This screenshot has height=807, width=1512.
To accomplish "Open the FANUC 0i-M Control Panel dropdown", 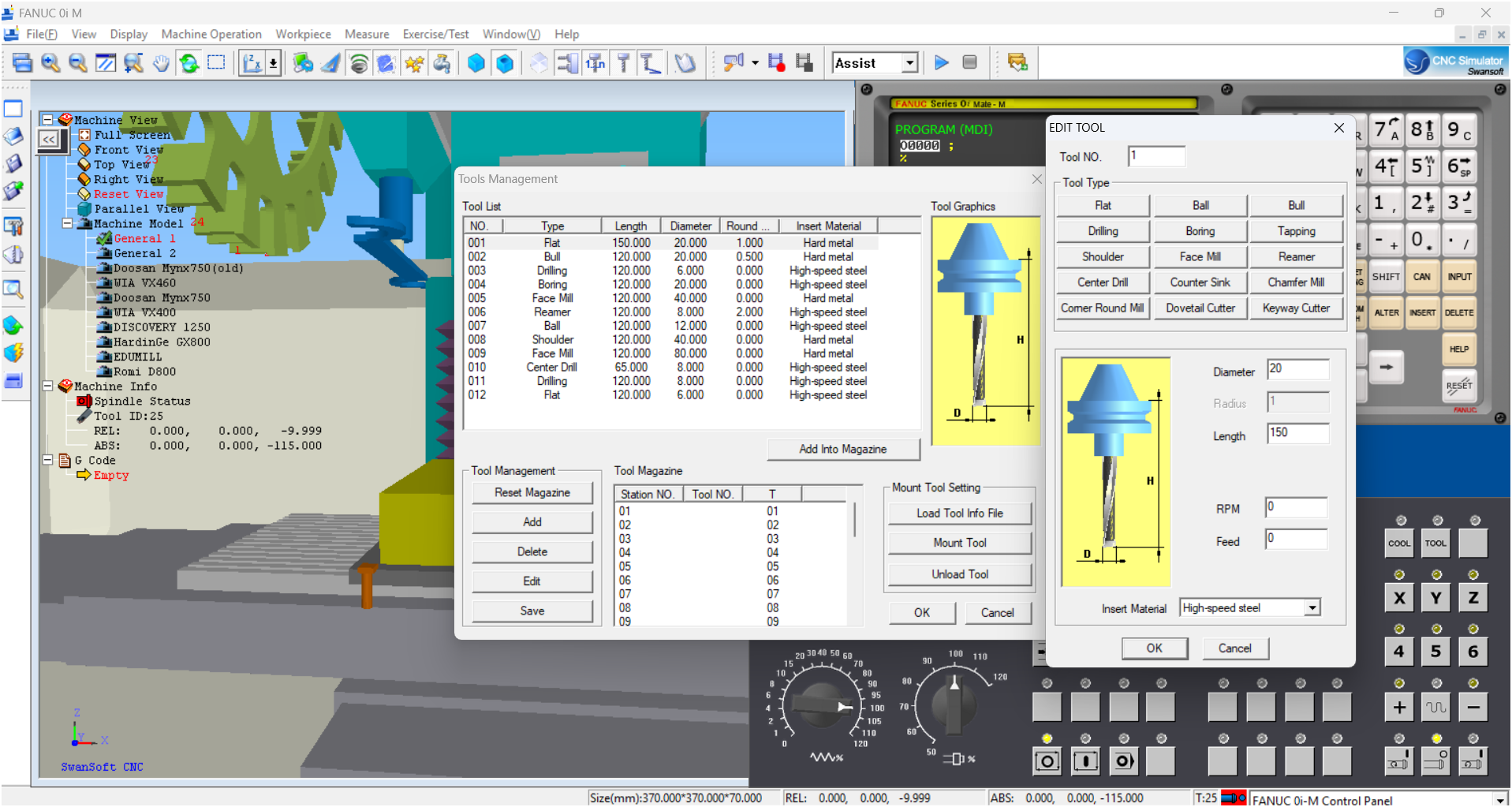I will pyautogui.click(x=1499, y=800).
